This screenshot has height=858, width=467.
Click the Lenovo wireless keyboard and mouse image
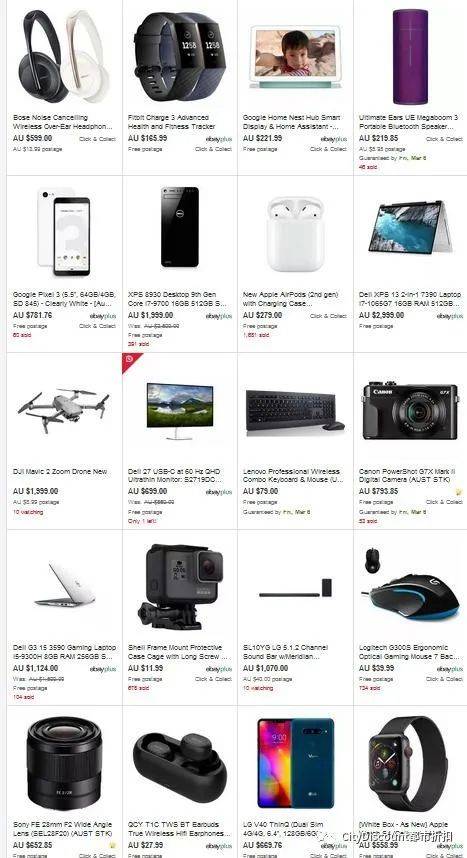coord(295,410)
